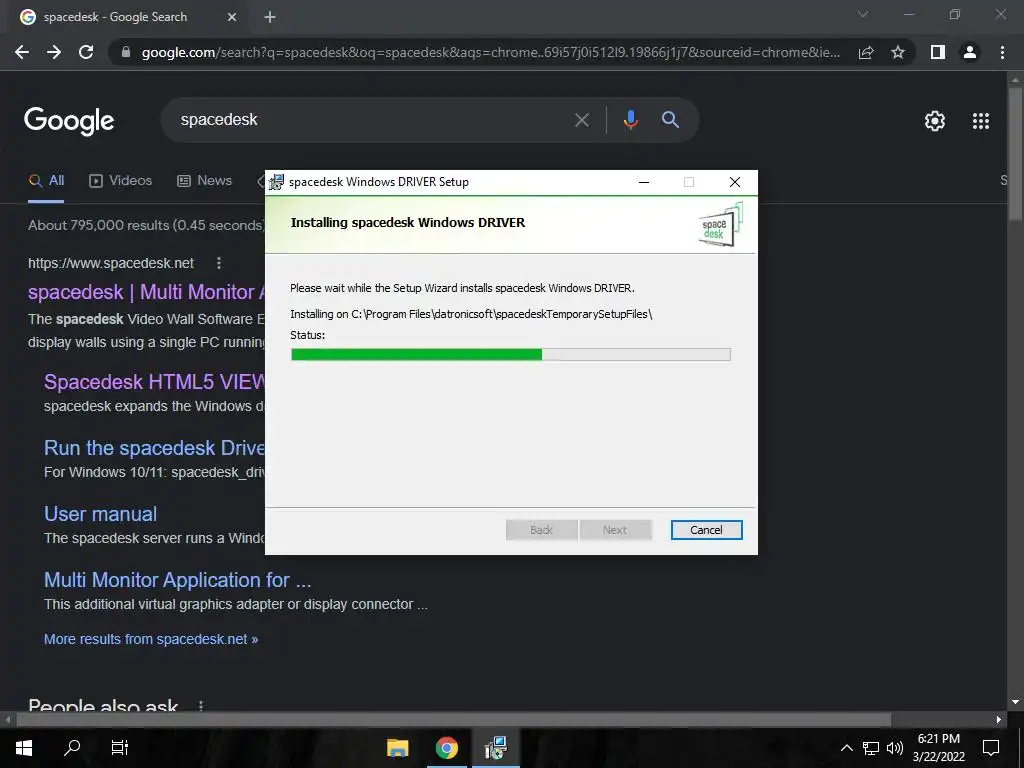Bookmark this page with star icon
1024x768 pixels.
tap(898, 52)
